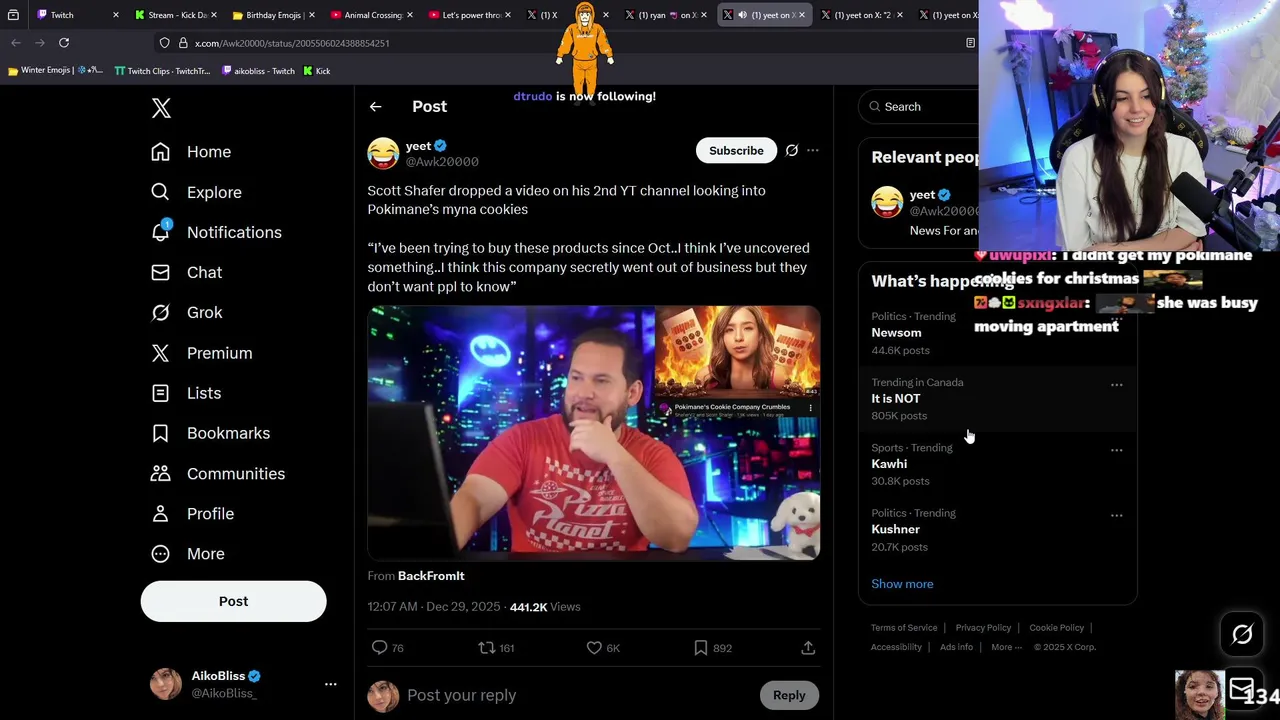Open Explore from the sidebar
Image resolution: width=1280 pixels, height=720 pixels.
(x=196, y=192)
